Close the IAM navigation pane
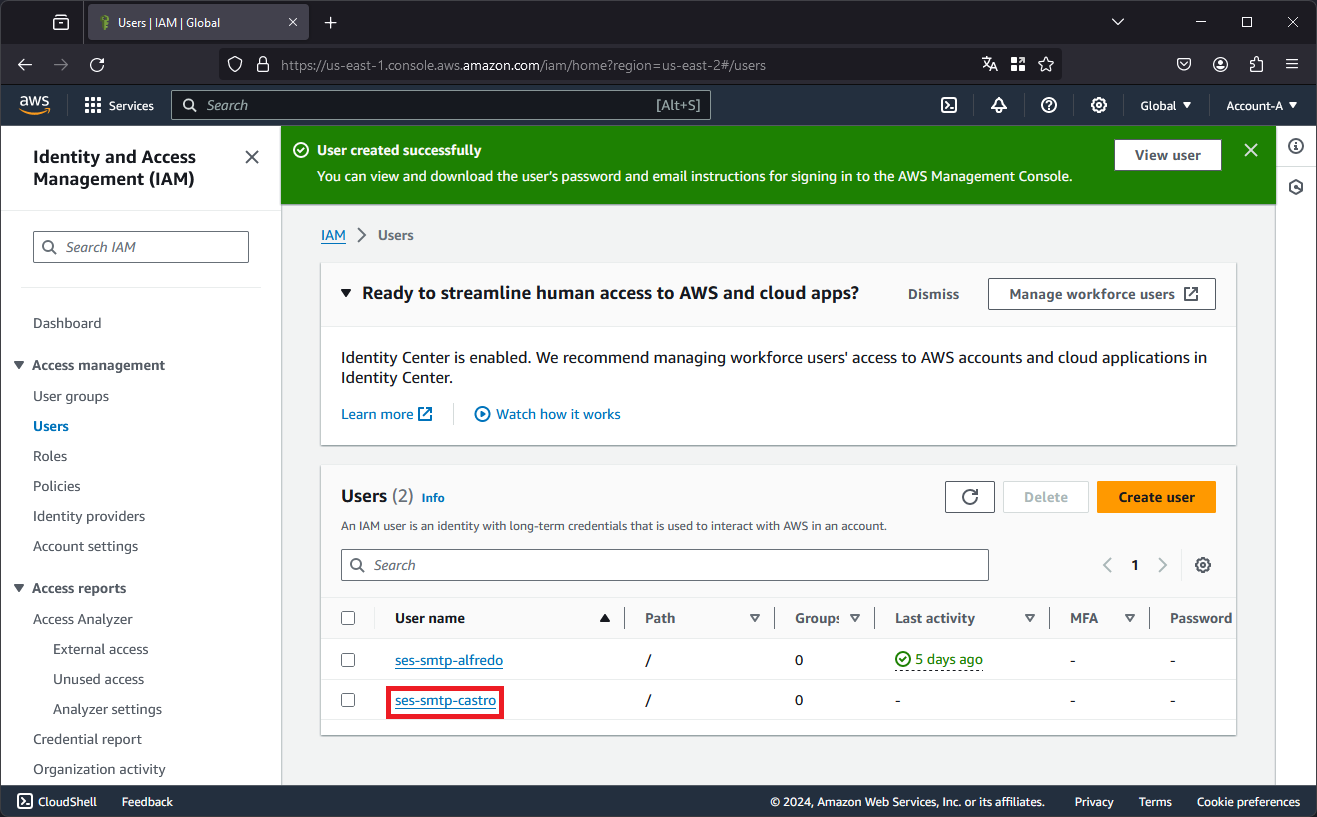Image resolution: width=1317 pixels, height=817 pixels. (x=252, y=157)
